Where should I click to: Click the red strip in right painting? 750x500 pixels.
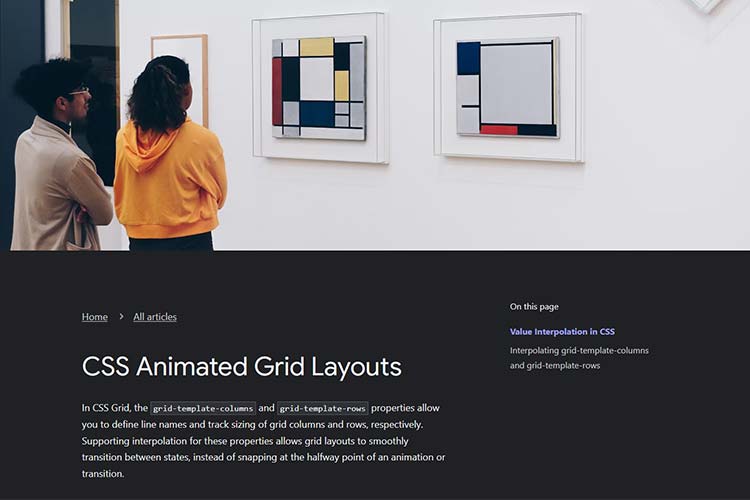[x=499, y=129]
